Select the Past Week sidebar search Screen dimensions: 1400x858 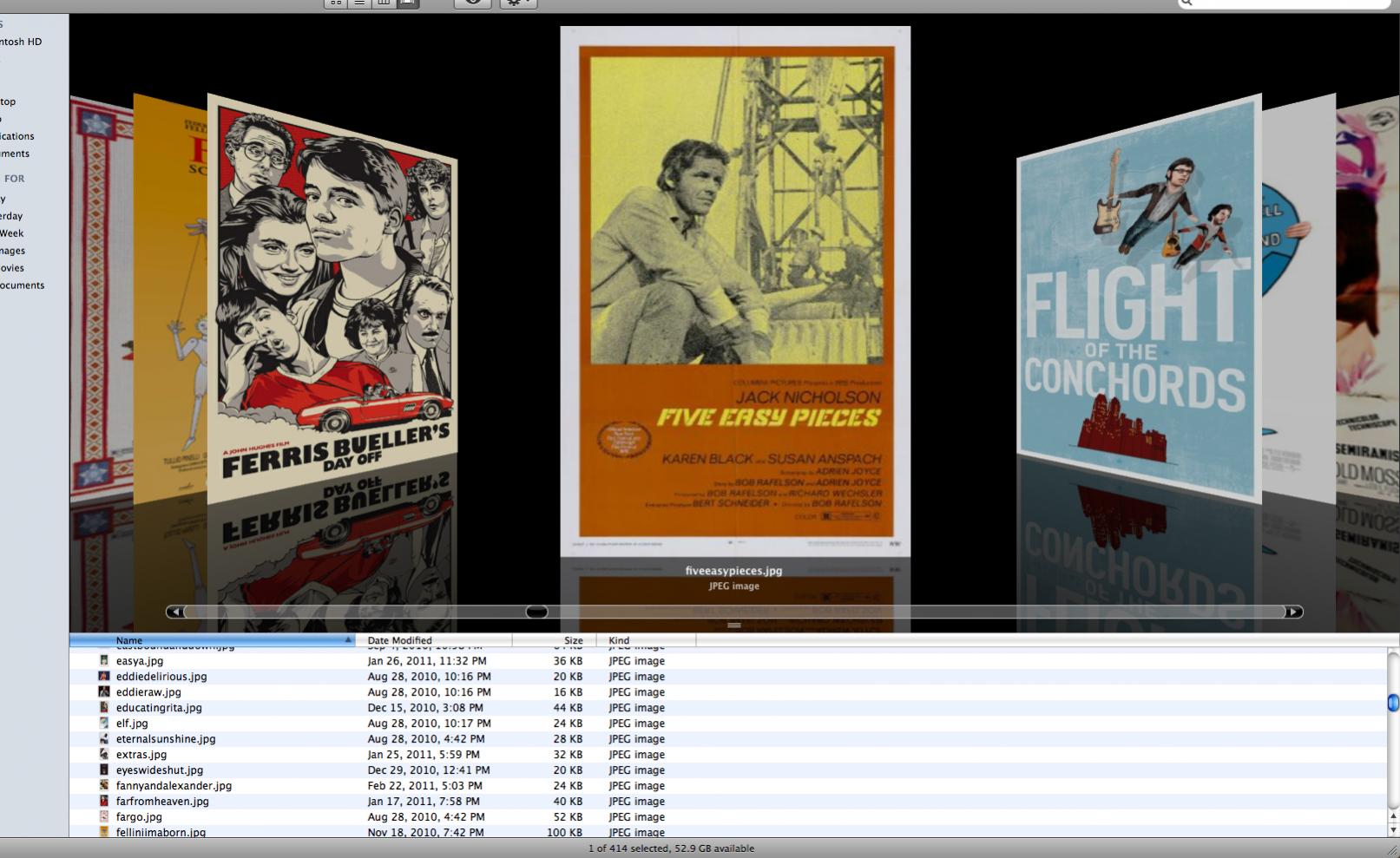12,233
